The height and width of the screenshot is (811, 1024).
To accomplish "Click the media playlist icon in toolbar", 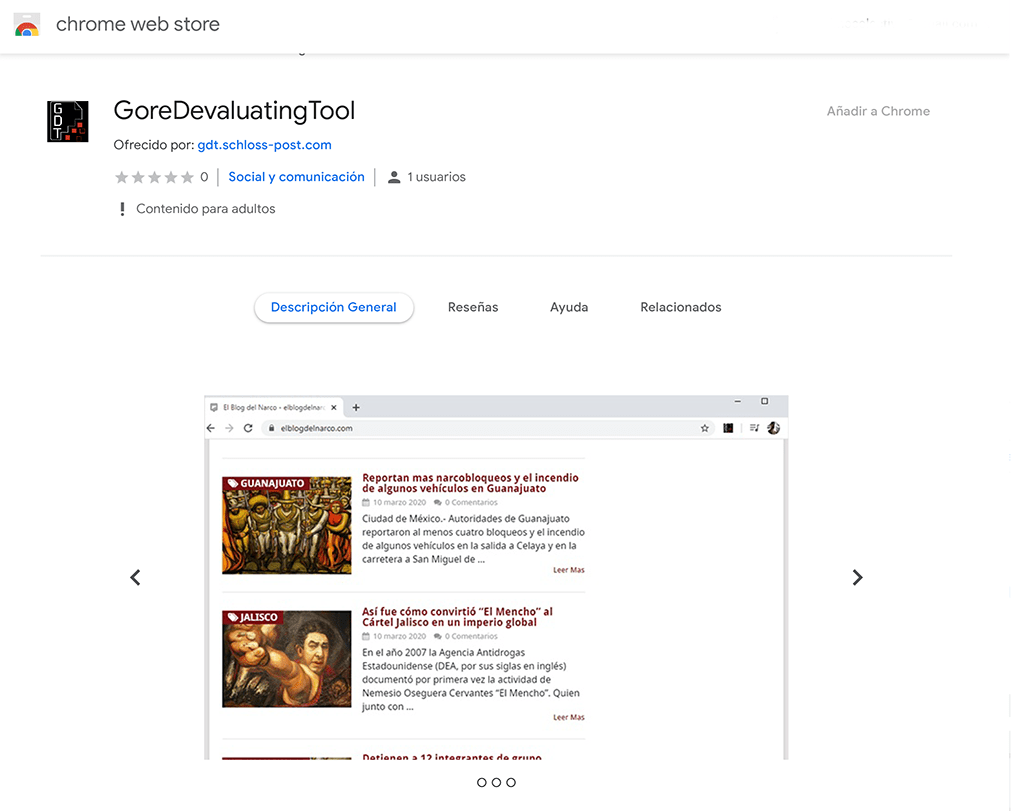I will [754, 428].
